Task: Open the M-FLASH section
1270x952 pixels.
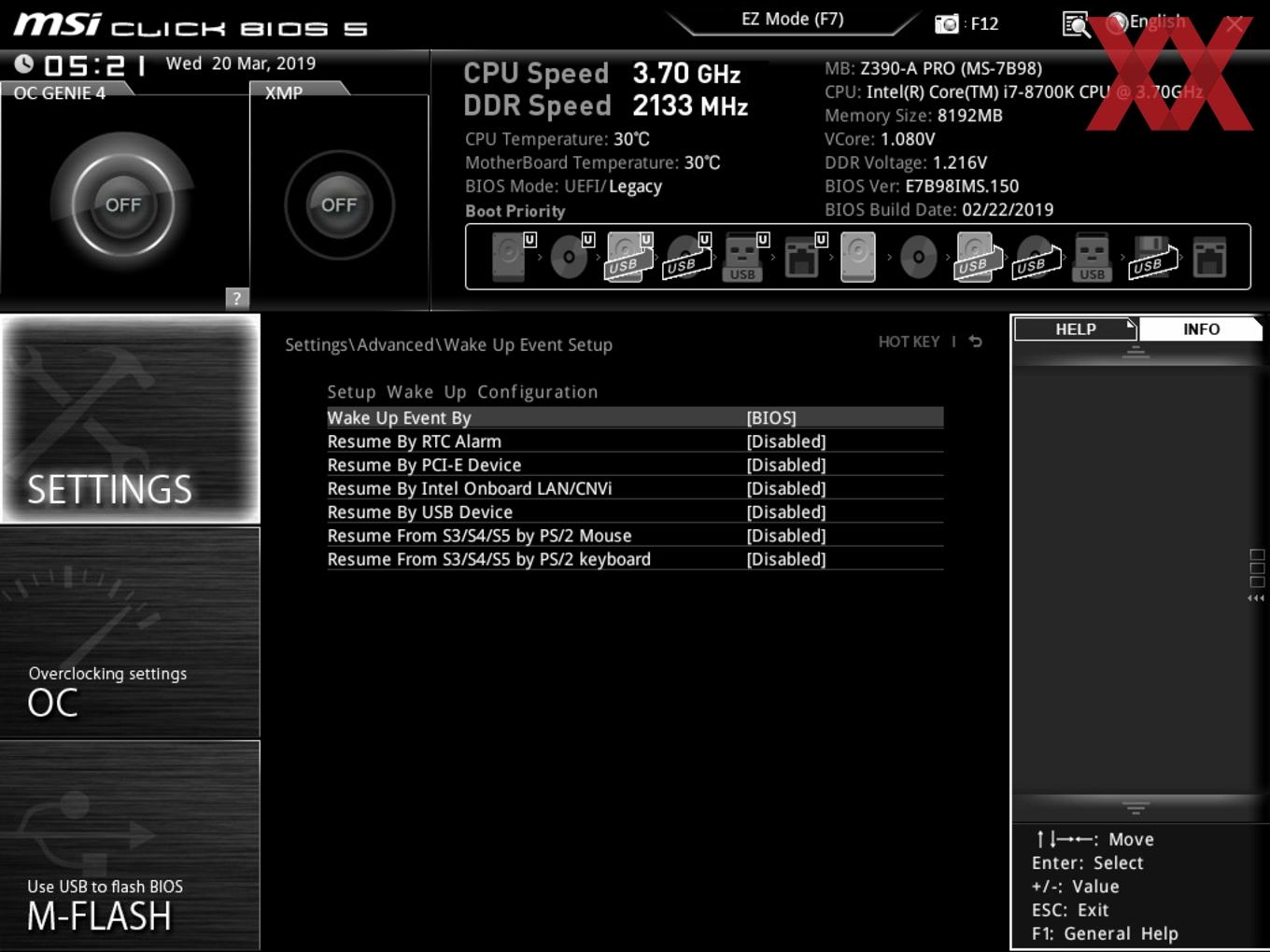Action: (x=130, y=845)
